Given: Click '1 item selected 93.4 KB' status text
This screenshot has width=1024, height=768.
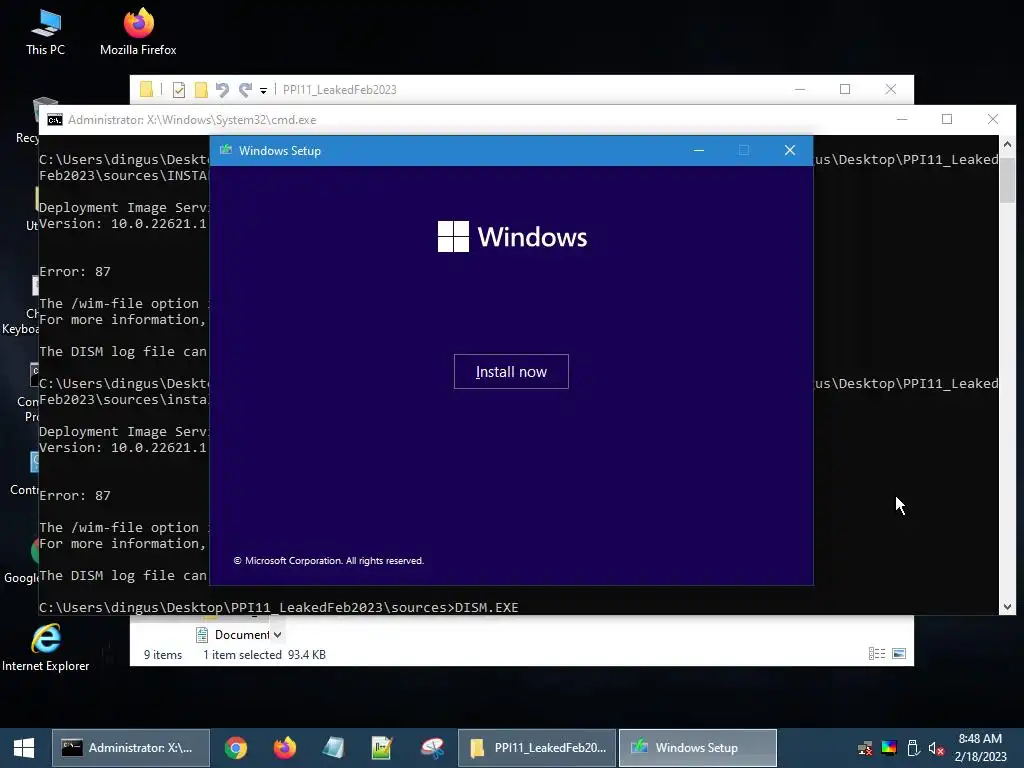Looking at the screenshot, I should 264,654.
